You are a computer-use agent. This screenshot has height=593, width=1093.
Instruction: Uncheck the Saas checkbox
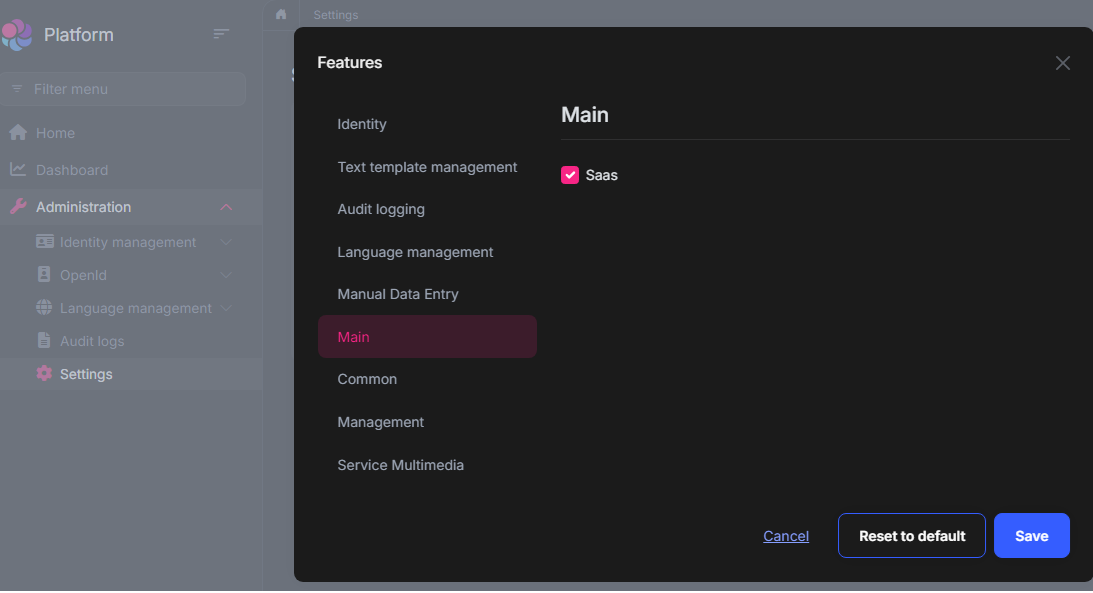[x=570, y=175]
